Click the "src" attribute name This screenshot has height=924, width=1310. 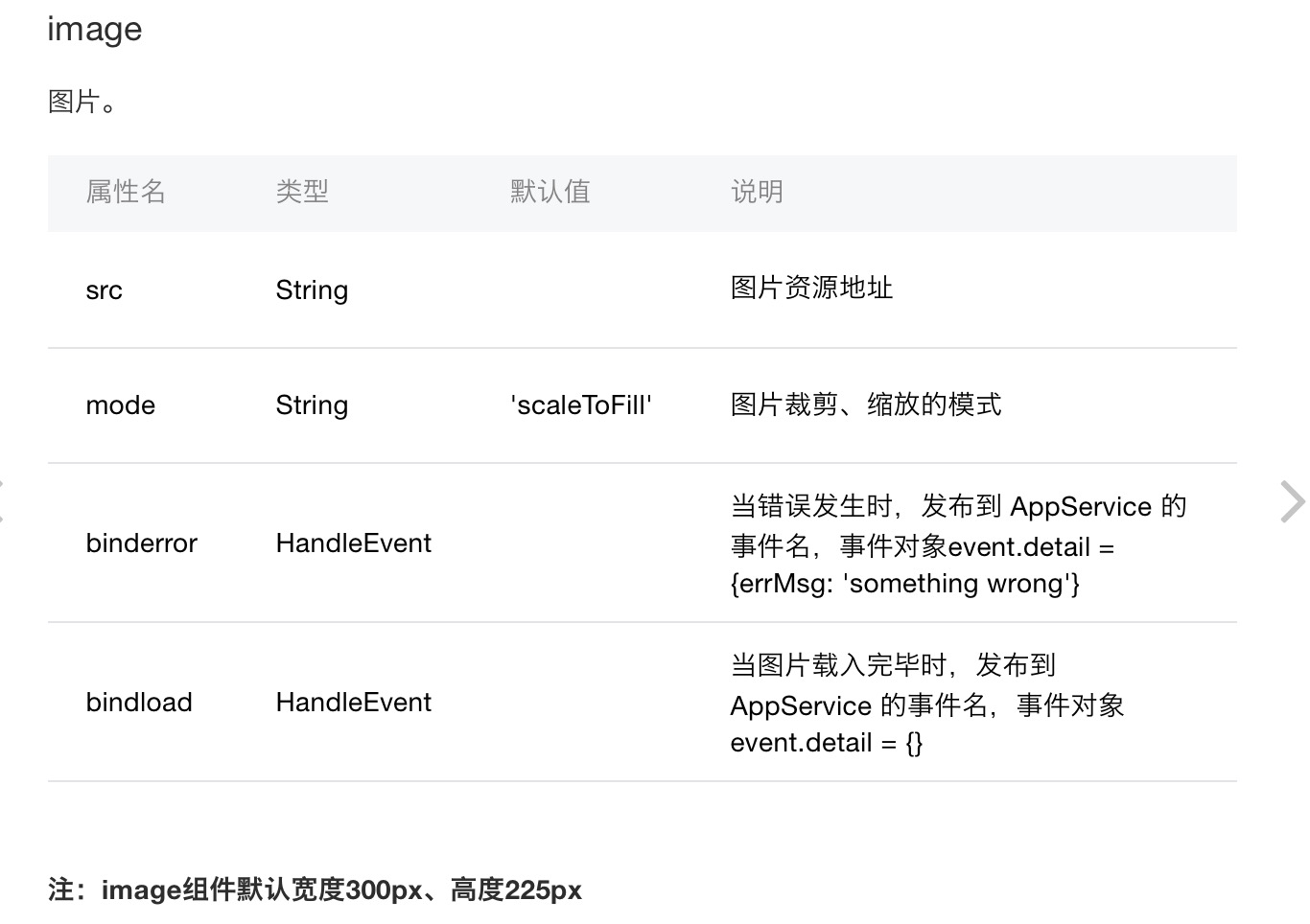pos(104,290)
